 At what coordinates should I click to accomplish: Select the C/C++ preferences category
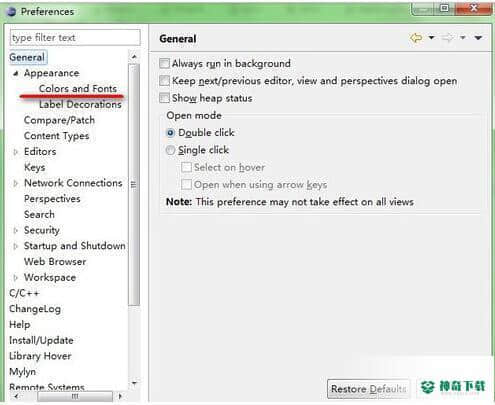coord(24,293)
